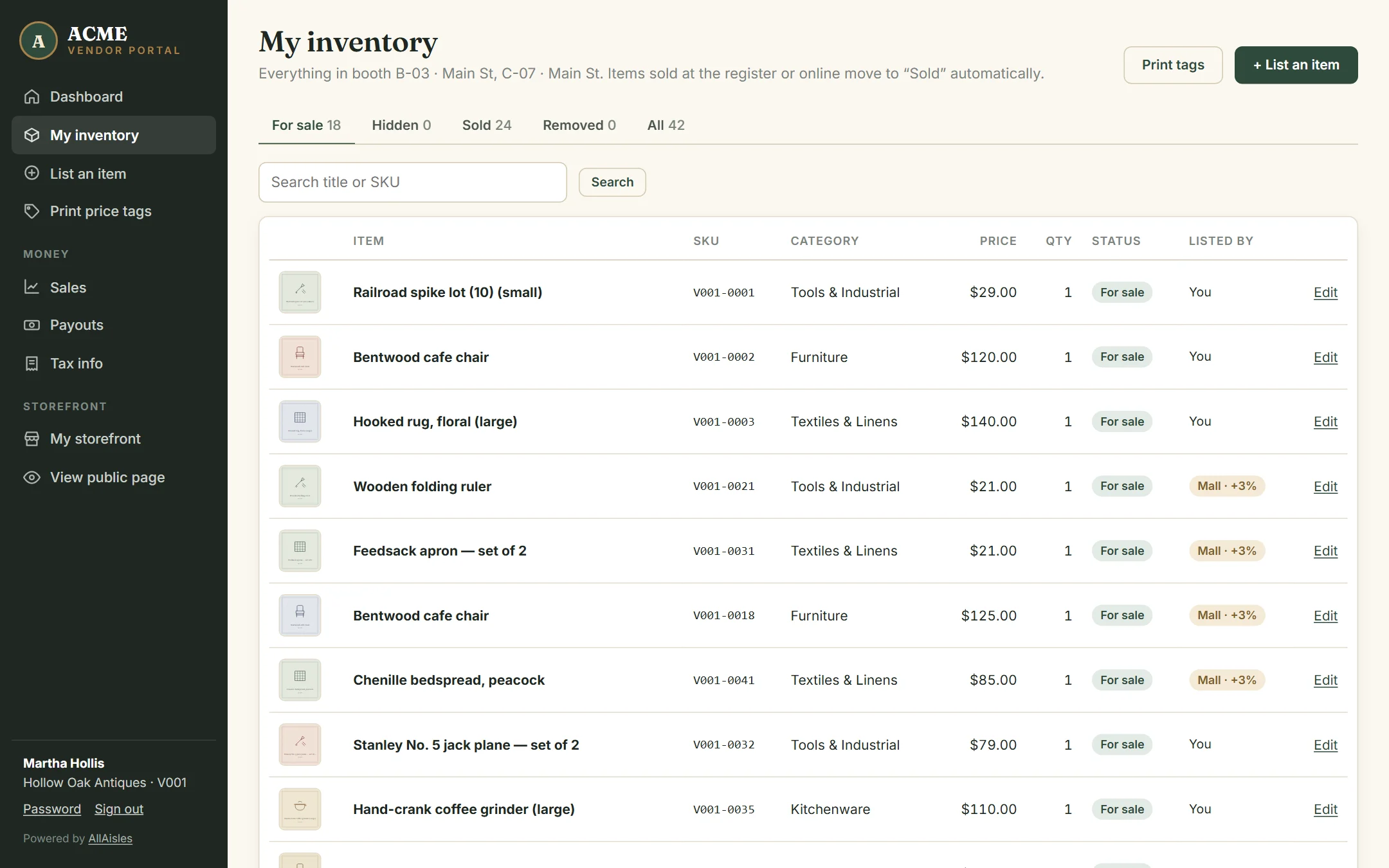Viewport: 1389px width, 868px height.
Task: Edit Bentwood cafe chair priced $125.00
Action: [1325, 615]
